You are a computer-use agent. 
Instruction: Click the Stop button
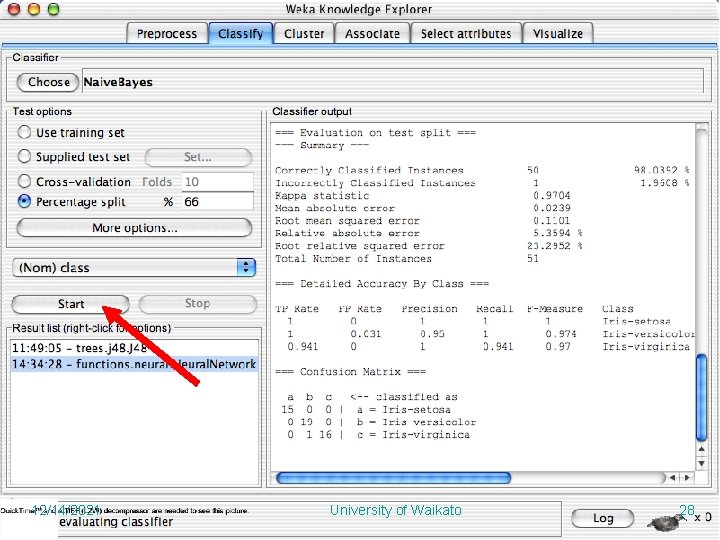197,304
